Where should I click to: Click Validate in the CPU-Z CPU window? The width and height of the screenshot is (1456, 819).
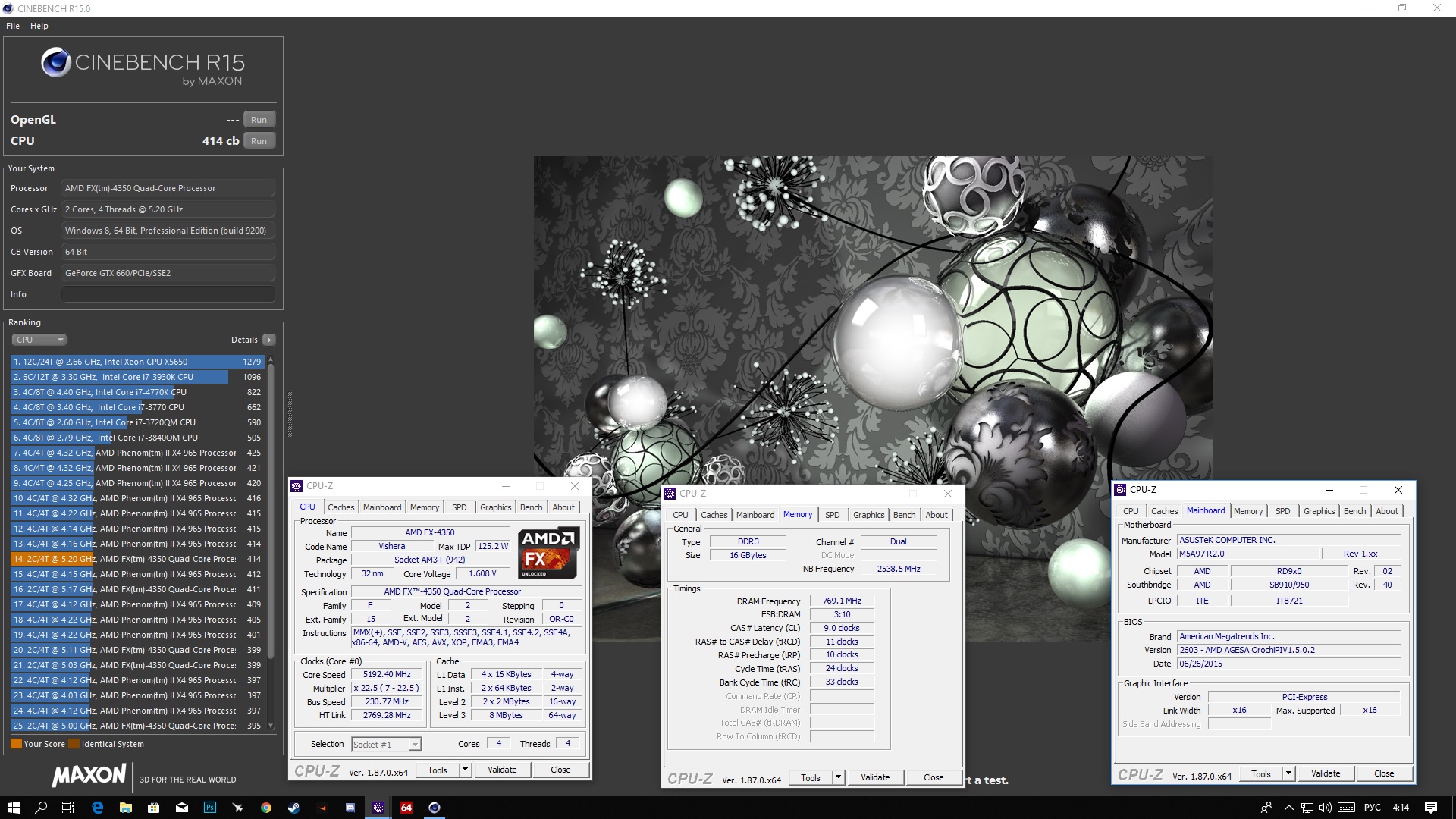click(x=502, y=770)
